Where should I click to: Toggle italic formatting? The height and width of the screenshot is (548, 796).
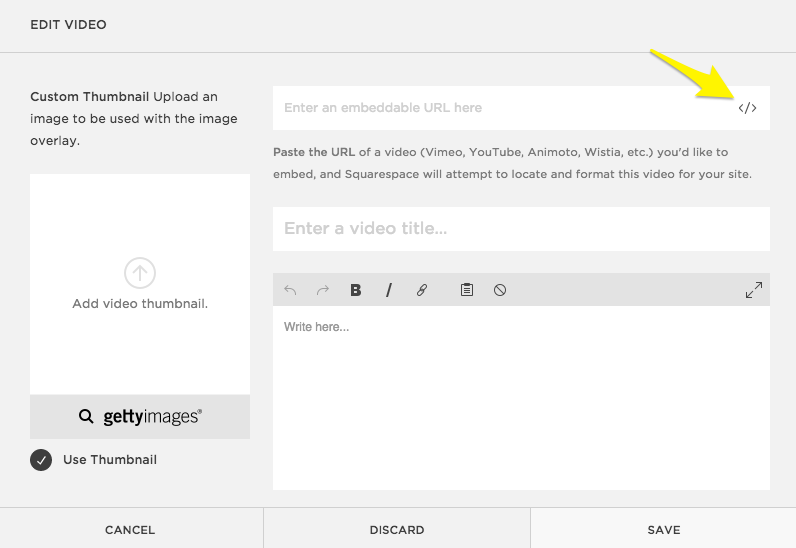(x=388, y=290)
